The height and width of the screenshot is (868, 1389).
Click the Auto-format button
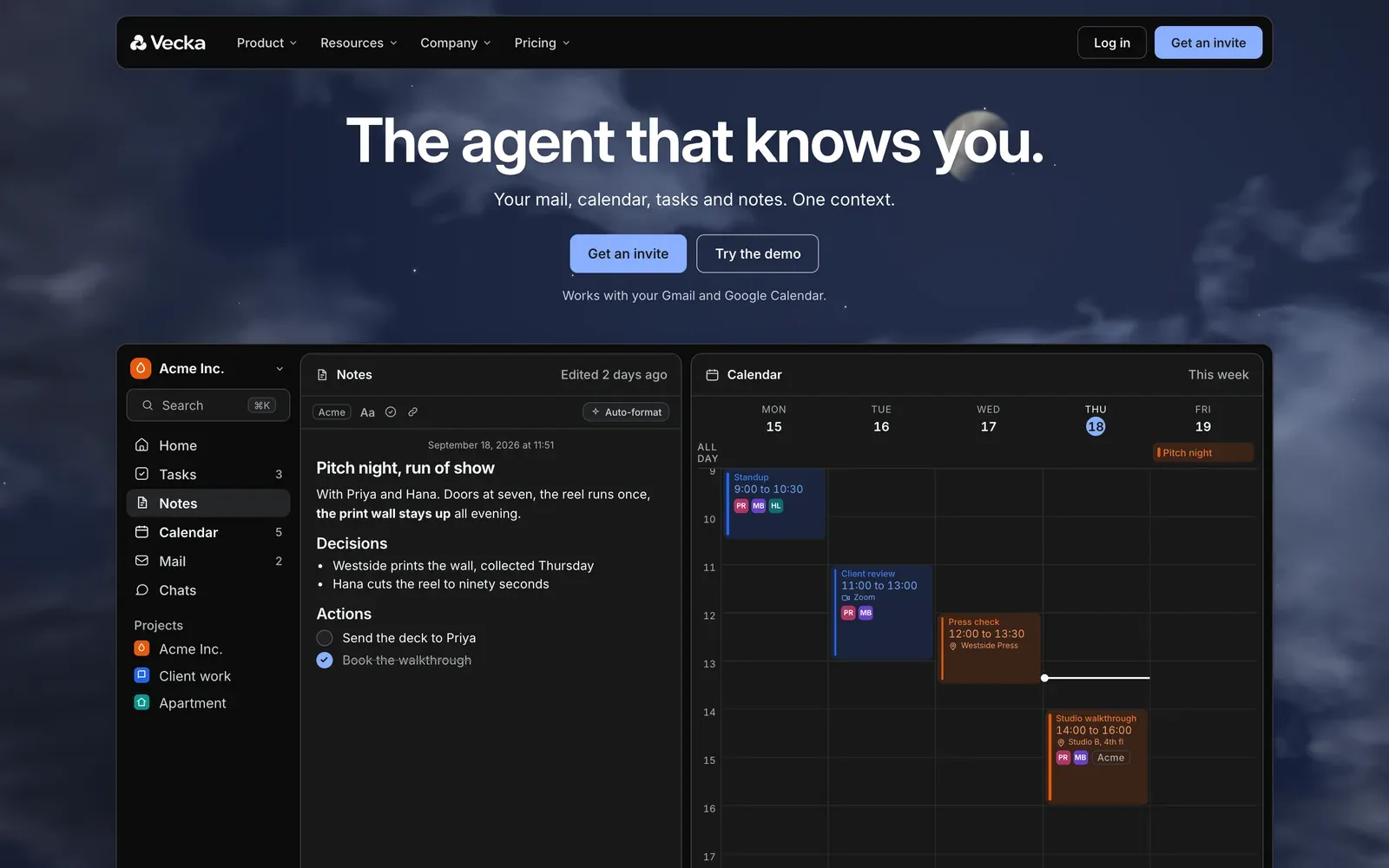click(626, 412)
